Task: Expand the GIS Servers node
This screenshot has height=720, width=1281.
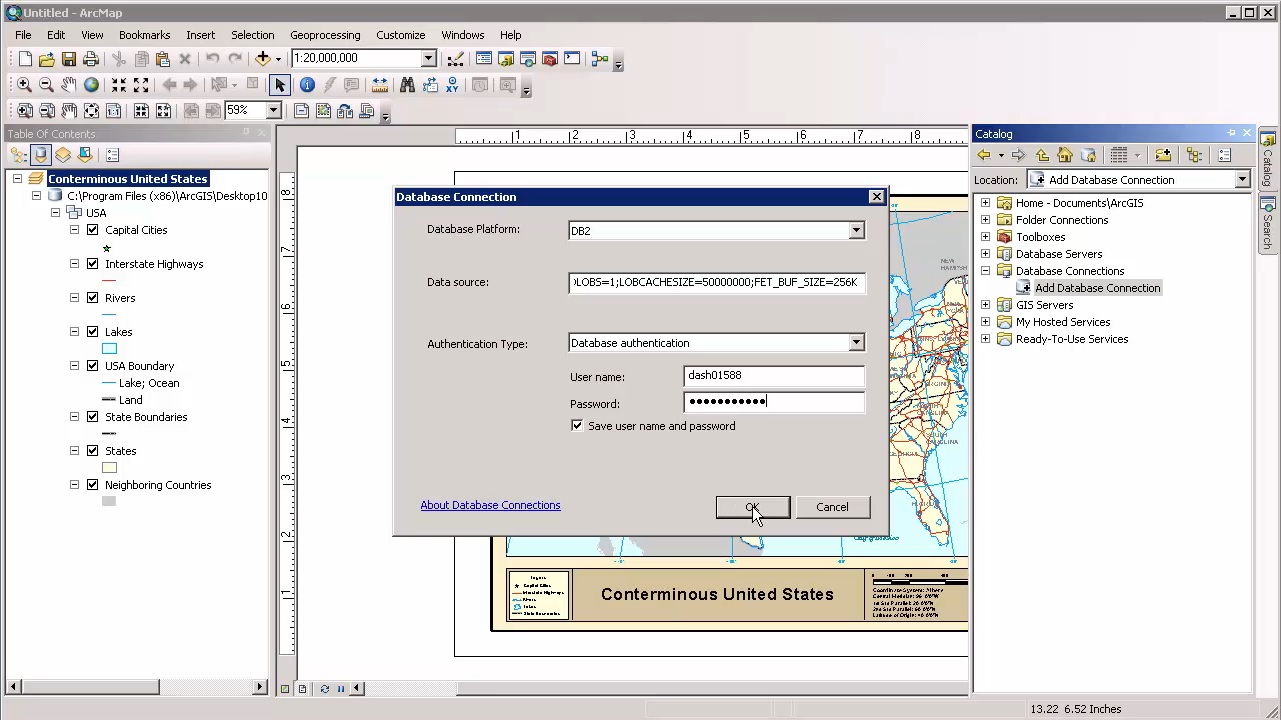Action: [x=986, y=305]
